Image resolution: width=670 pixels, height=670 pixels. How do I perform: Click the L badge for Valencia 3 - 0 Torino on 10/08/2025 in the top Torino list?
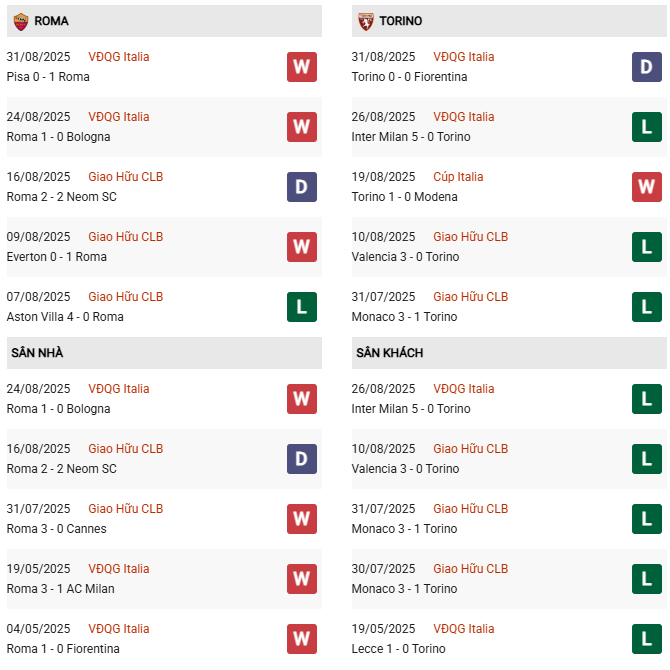coord(646,247)
